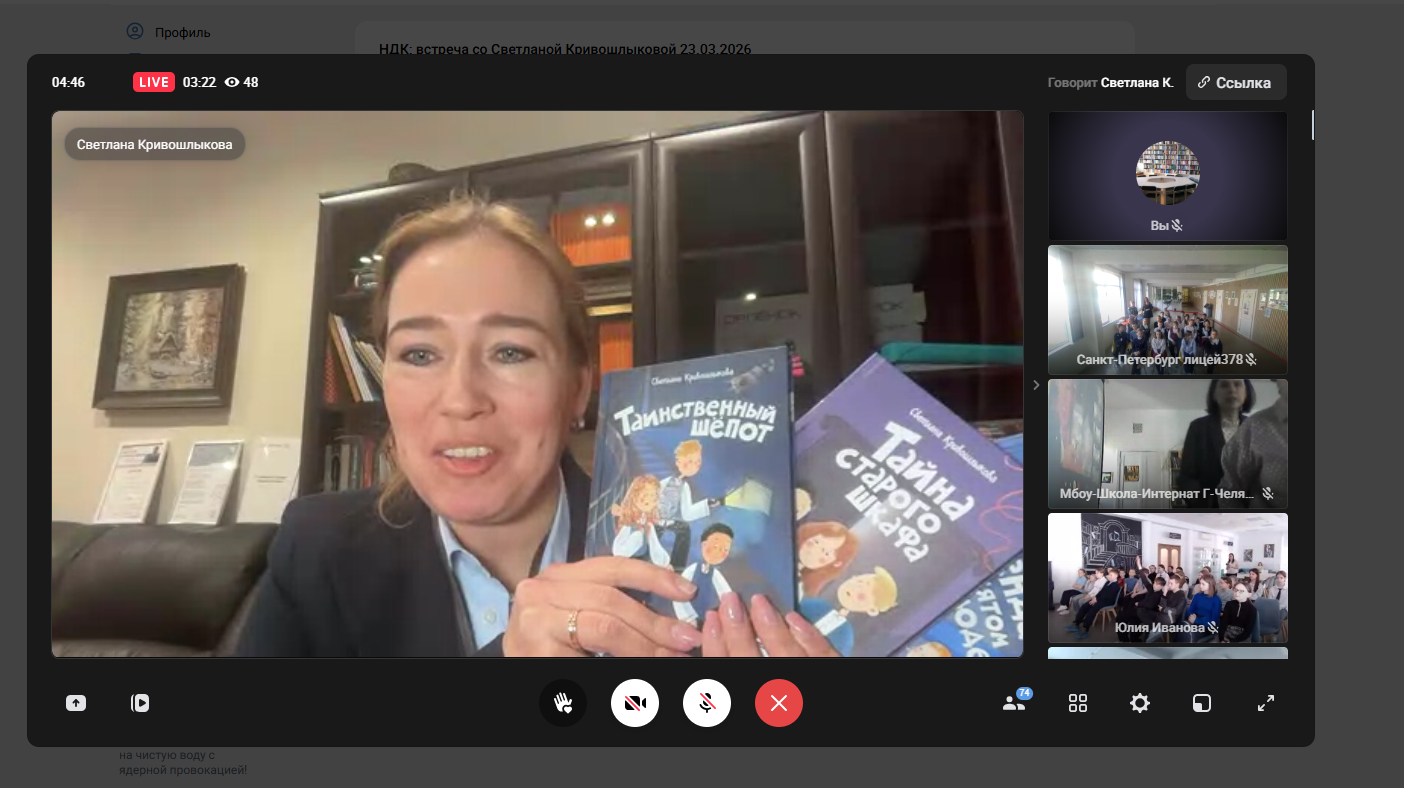Open the media playback icon

pos(140,703)
